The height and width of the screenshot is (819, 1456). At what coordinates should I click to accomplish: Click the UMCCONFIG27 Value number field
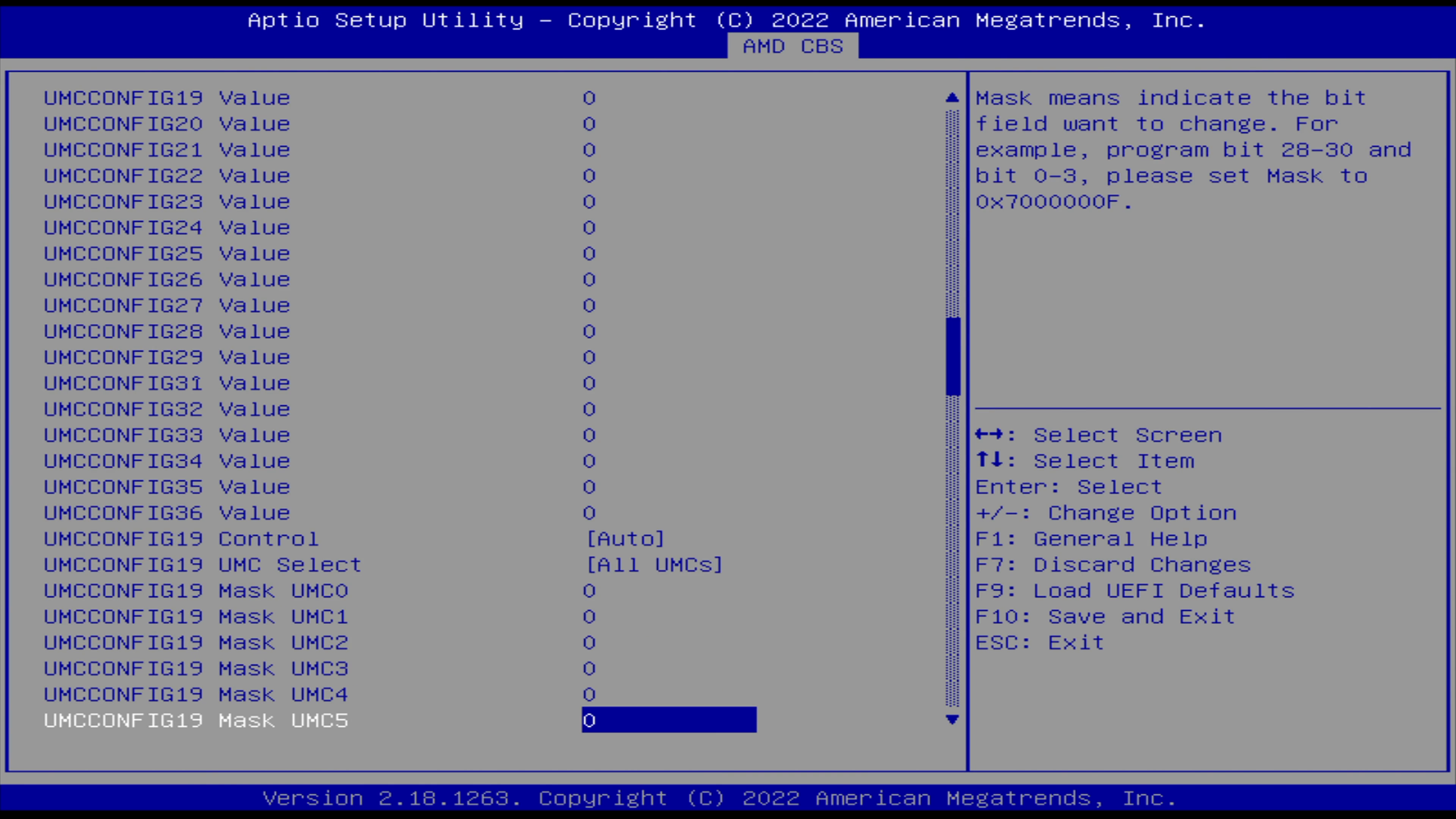[x=589, y=306]
